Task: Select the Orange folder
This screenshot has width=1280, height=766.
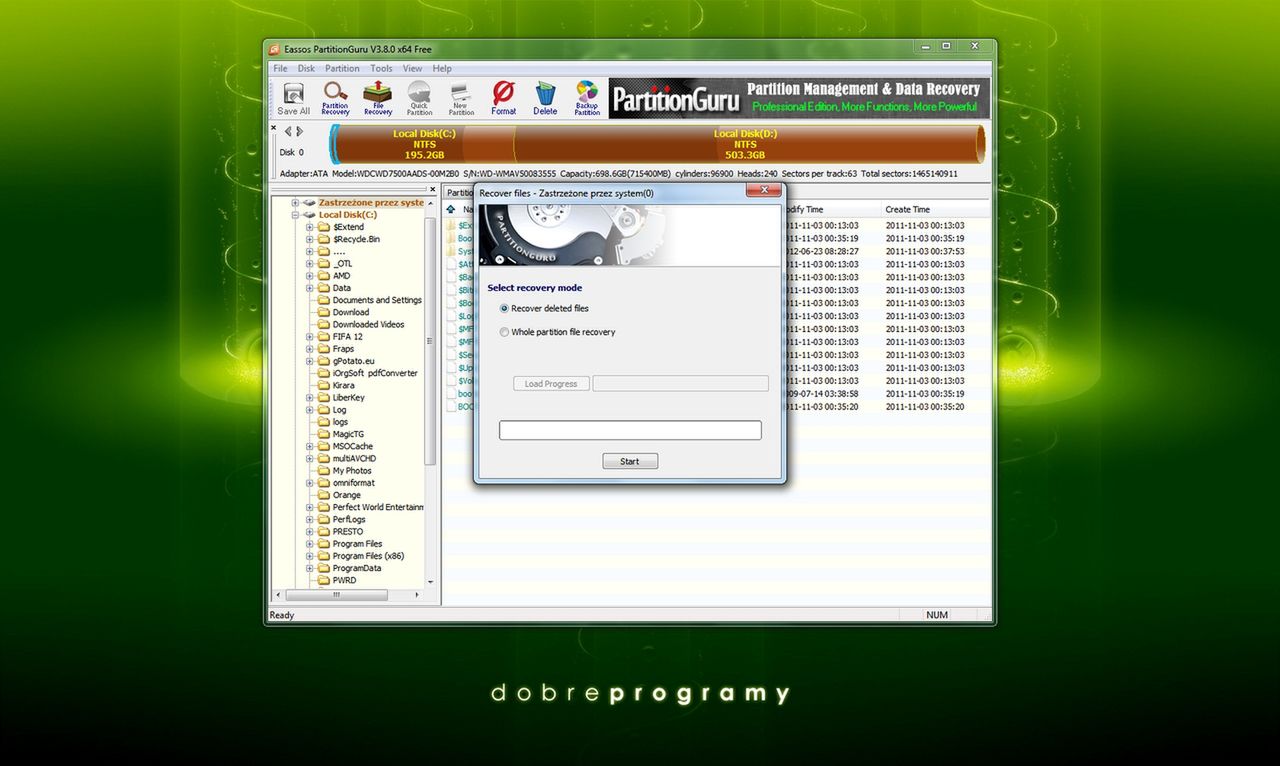Action: 346,495
